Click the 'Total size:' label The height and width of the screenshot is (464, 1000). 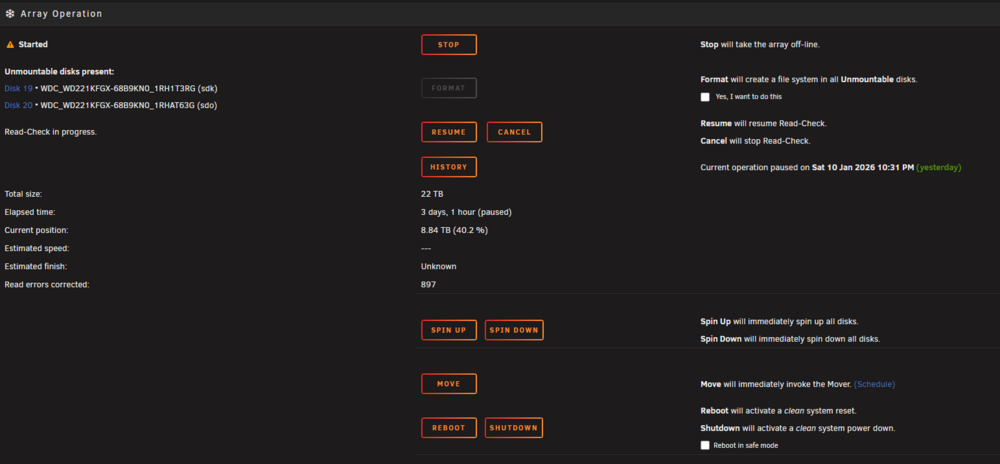(x=23, y=194)
